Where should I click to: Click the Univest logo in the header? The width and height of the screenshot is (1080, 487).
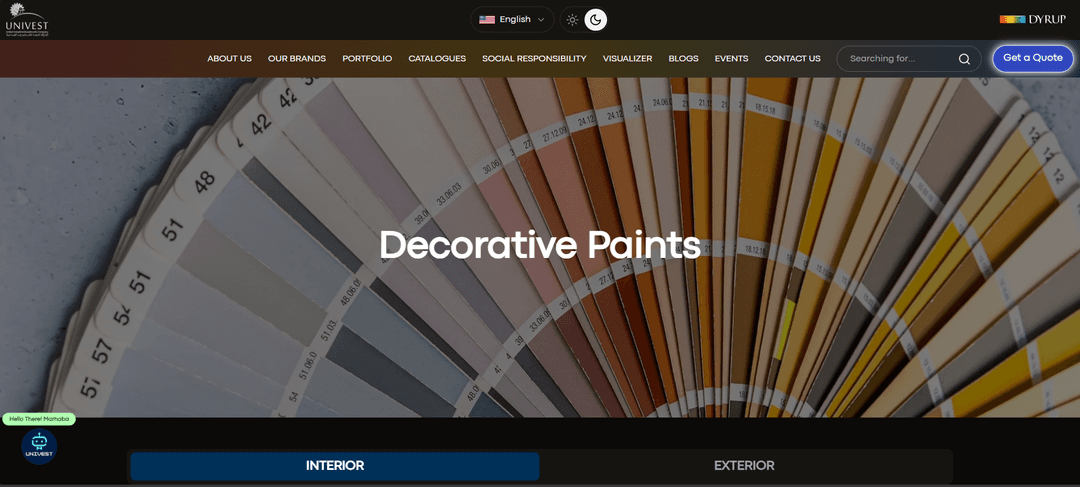coord(27,20)
